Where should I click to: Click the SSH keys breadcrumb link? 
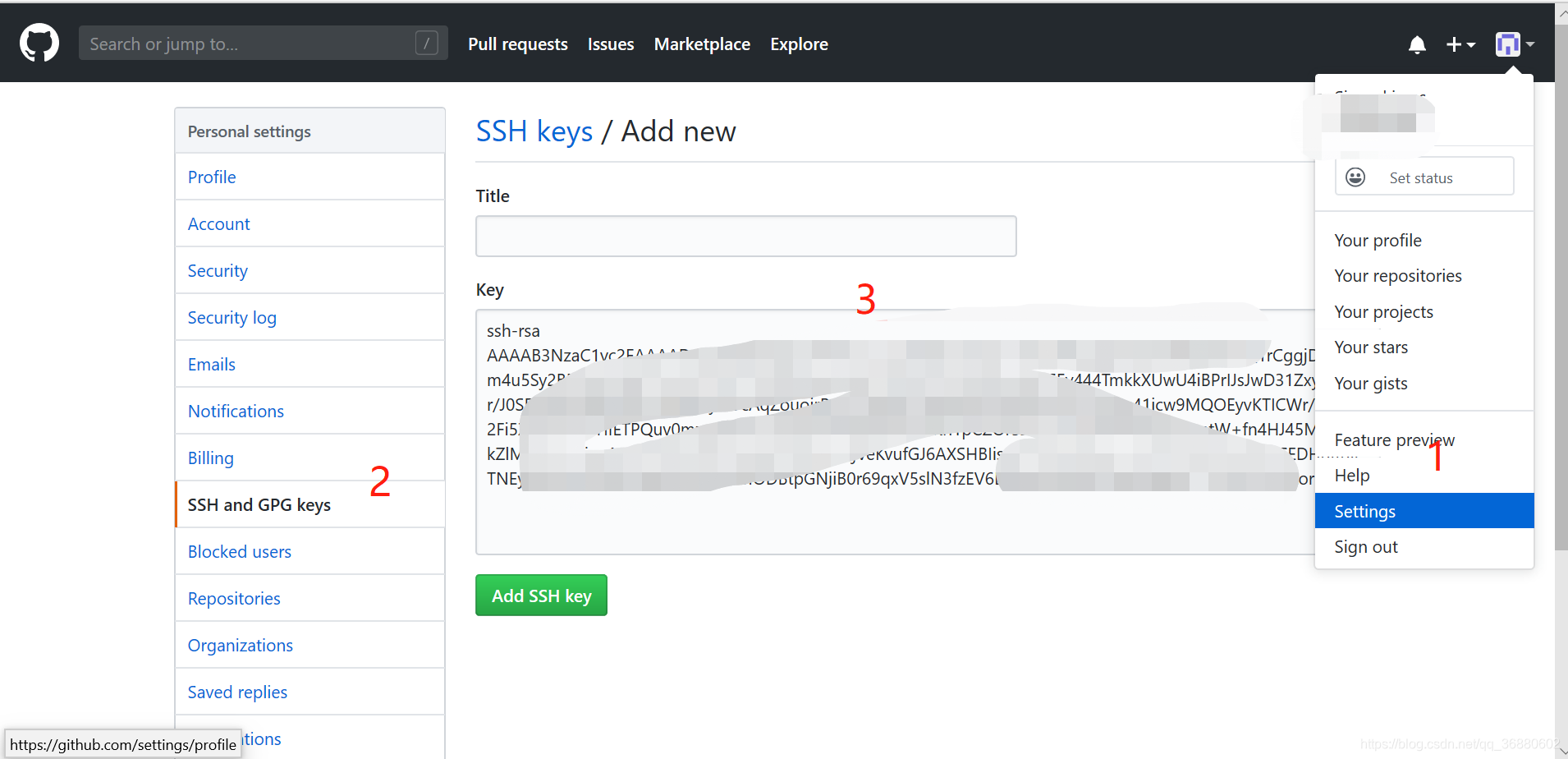(x=534, y=131)
